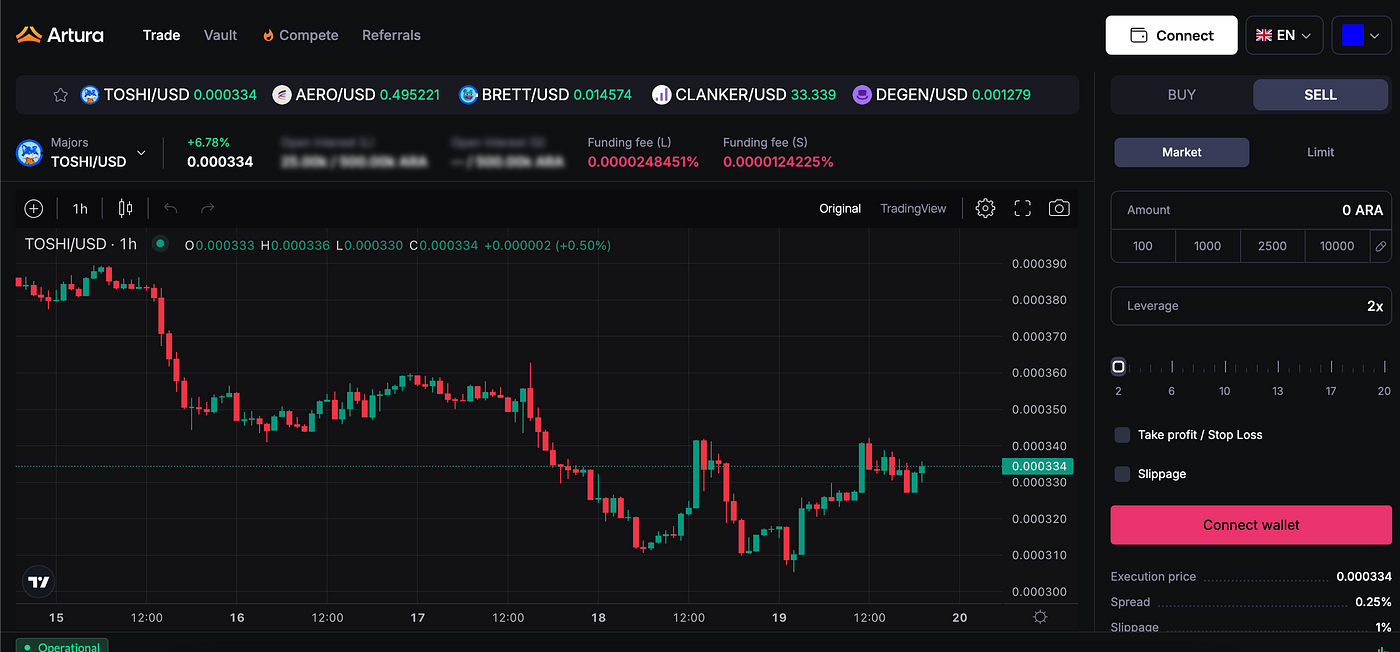Viewport: 1400px width, 652px height.
Task: Click the Artura logo
Action: (60, 35)
